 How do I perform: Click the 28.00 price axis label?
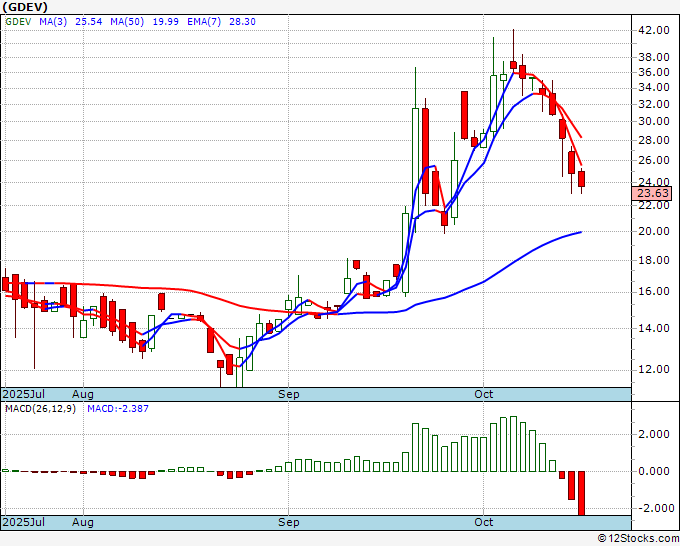[x=653, y=140]
